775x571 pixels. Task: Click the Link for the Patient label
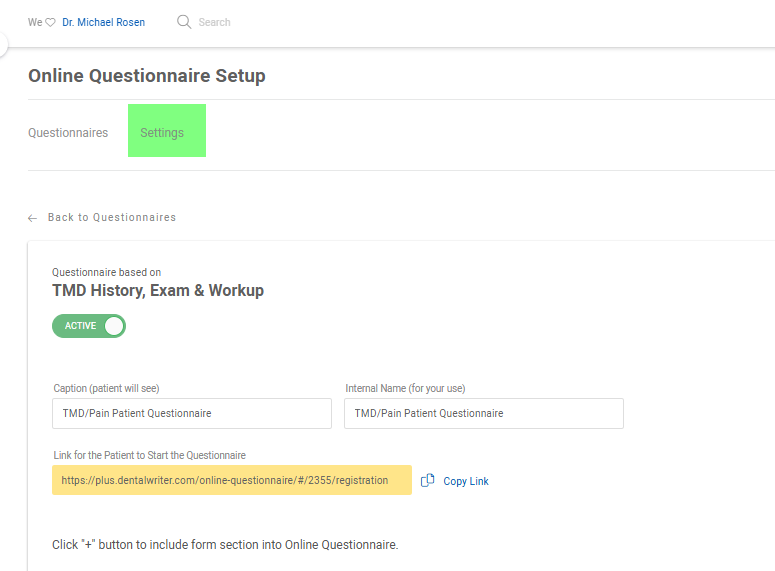click(149, 455)
